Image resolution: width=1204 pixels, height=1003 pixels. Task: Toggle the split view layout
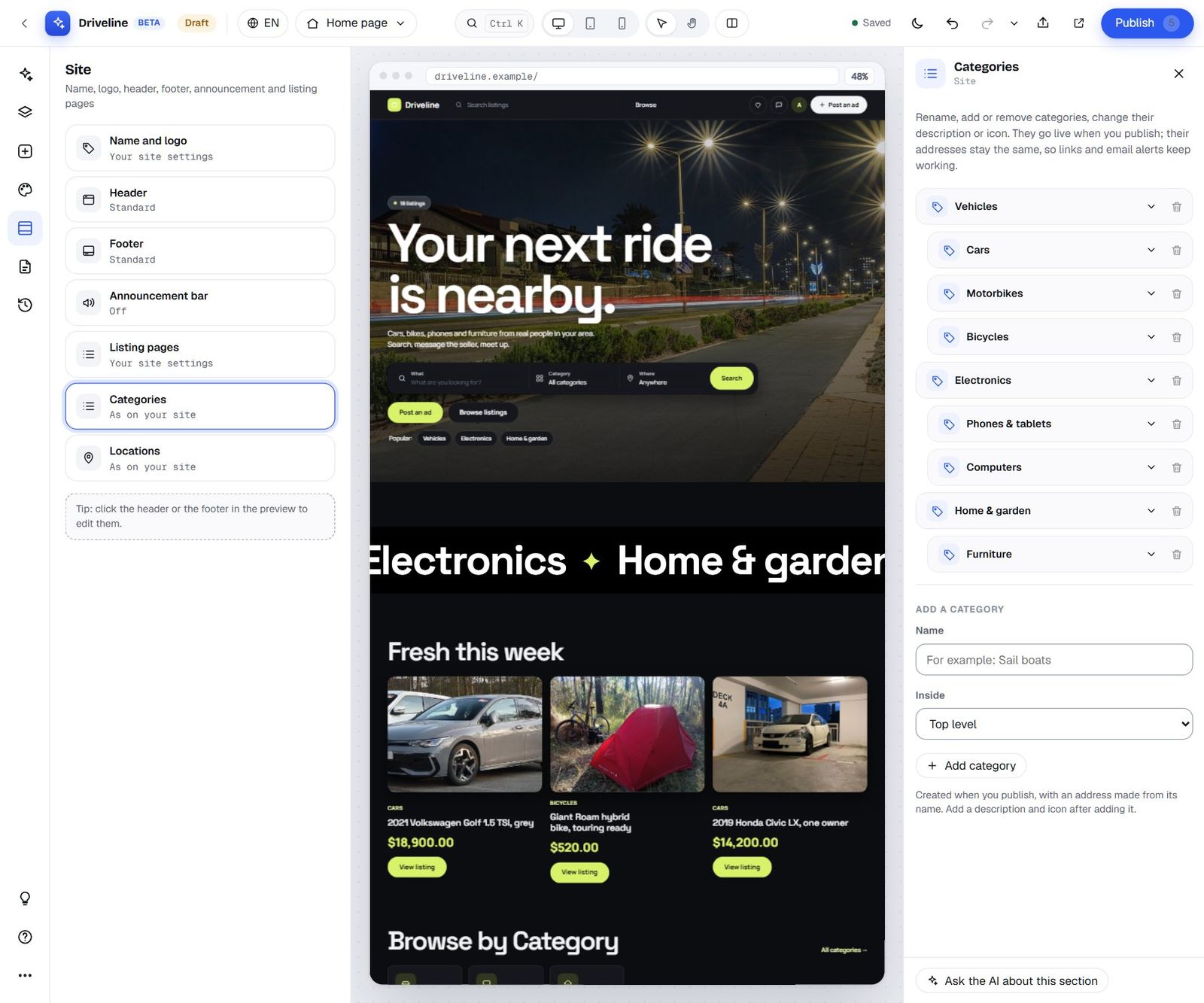click(x=731, y=23)
